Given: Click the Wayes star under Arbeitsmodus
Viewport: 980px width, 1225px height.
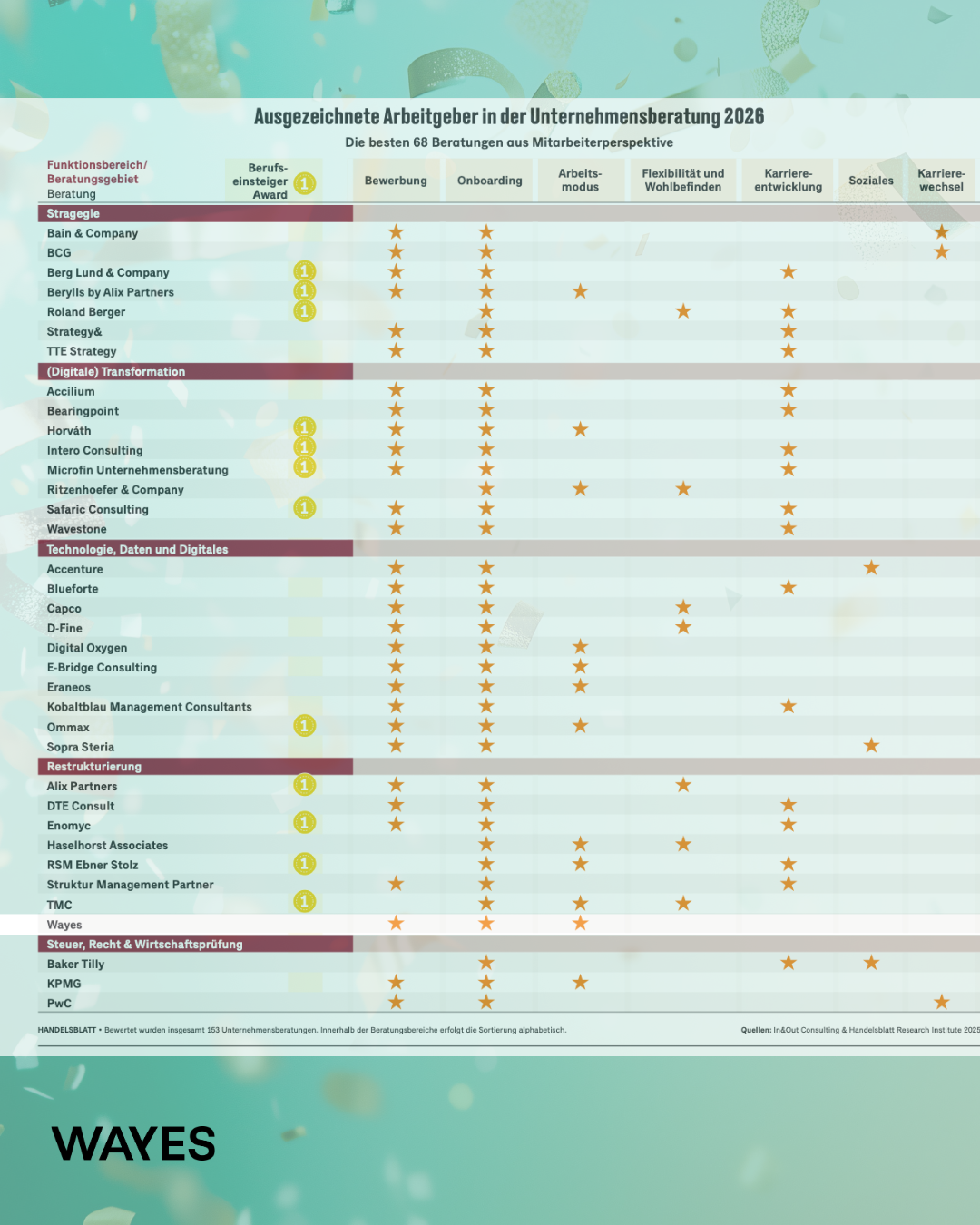Looking at the screenshot, I should point(581,924).
